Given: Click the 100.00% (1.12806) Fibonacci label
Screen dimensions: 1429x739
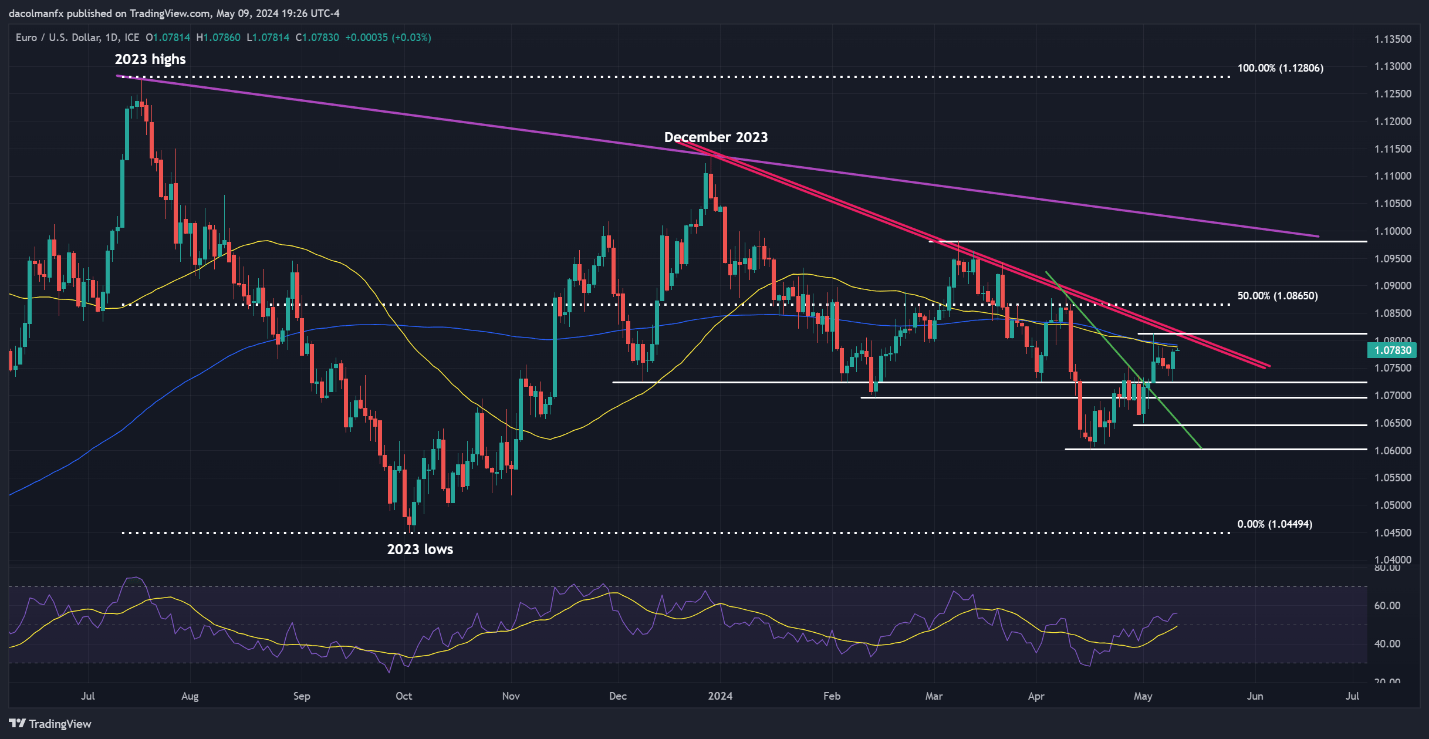Looking at the screenshot, I should (x=1281, y=68).
